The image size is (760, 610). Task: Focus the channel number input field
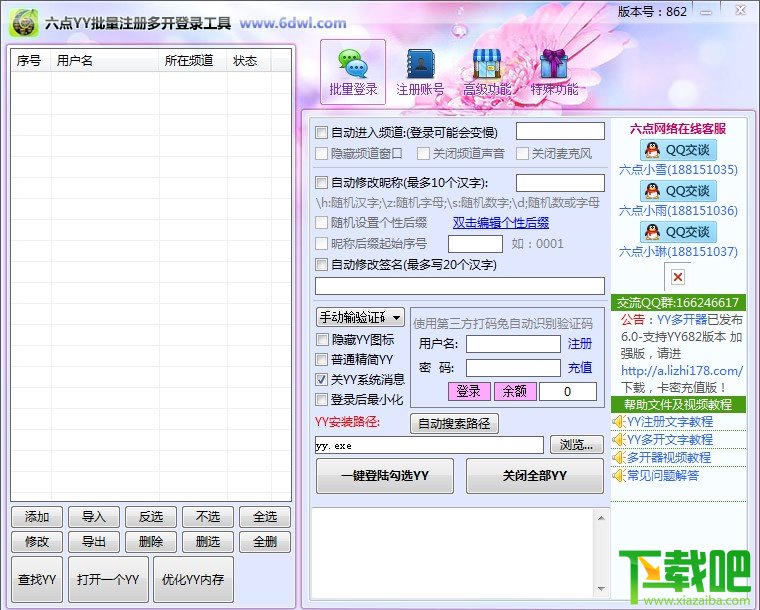(560, 131)
